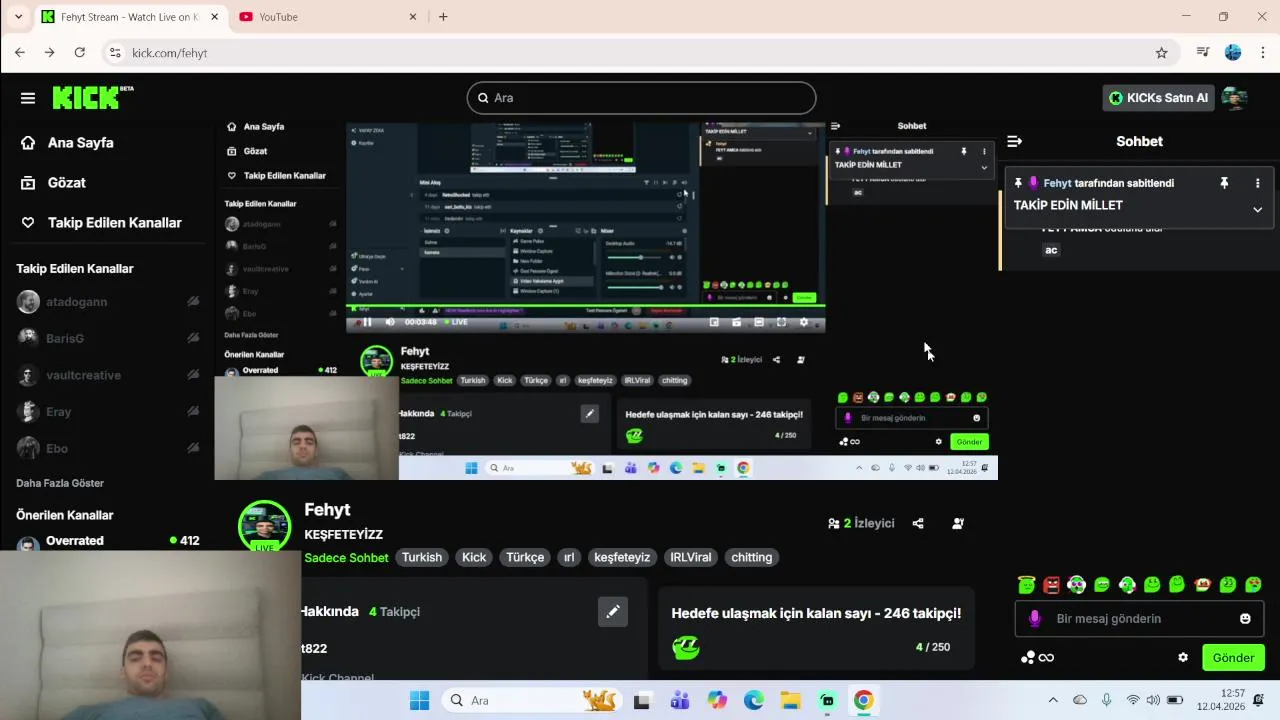
Task: Open the notifications bell in taskbar
Action: pyautogui.click(x=1258, y=700)
